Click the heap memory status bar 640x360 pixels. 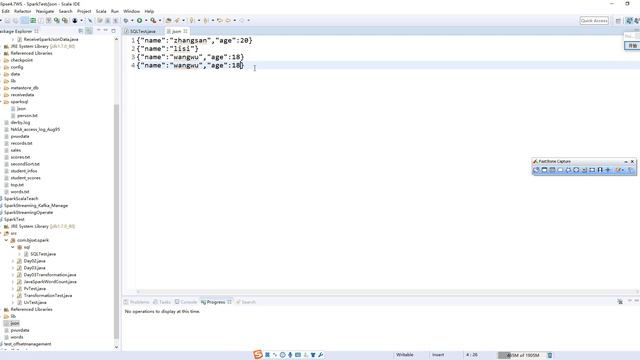coord(521,355)
